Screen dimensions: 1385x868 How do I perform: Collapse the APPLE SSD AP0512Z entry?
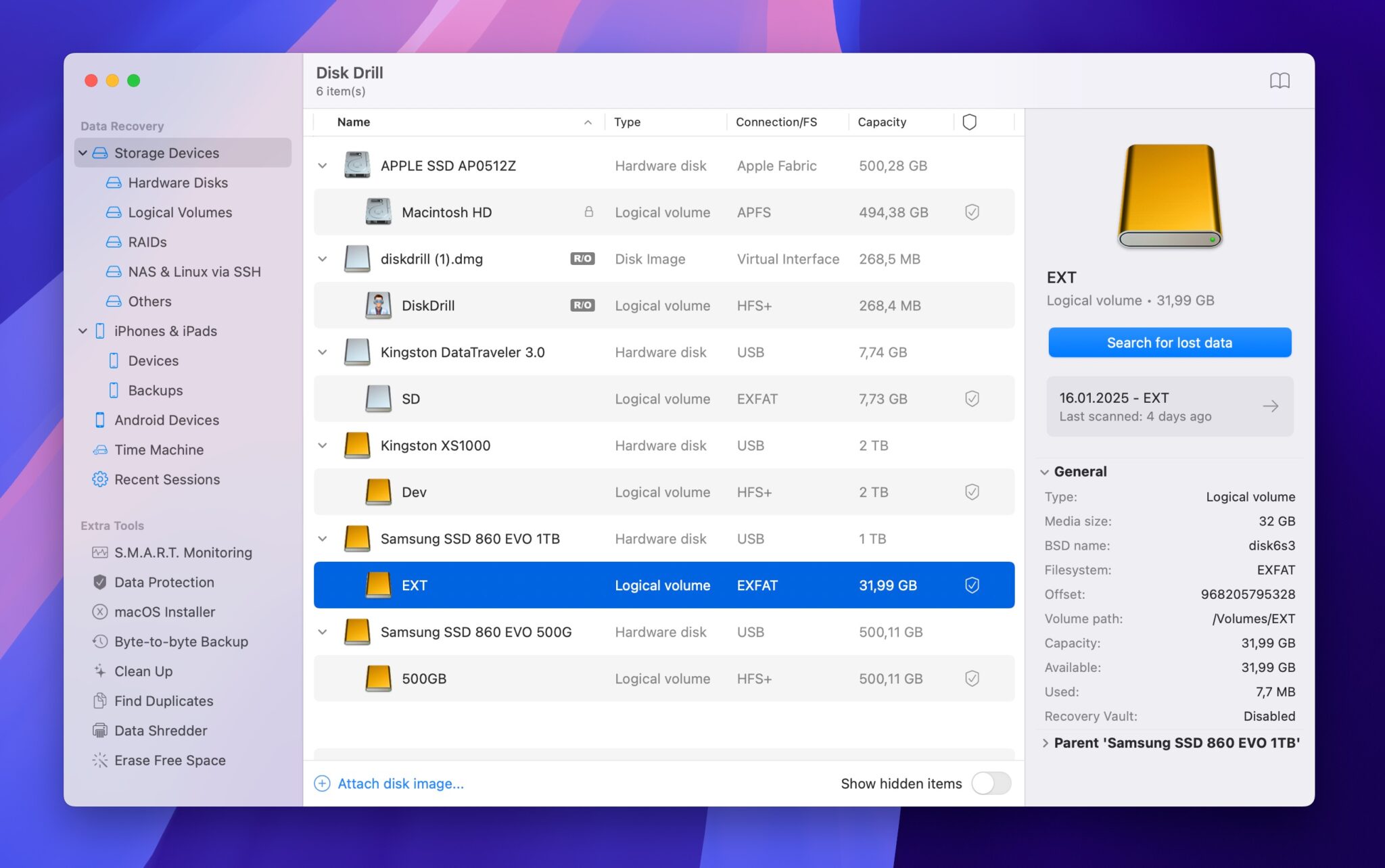[x=323, y=165]
